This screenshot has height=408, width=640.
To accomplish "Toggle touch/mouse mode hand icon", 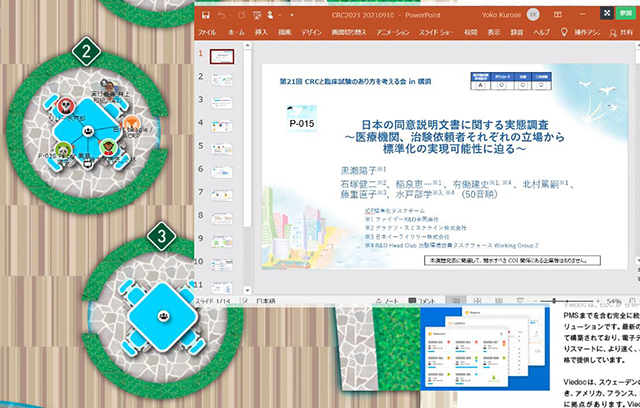I will [270, 15].
